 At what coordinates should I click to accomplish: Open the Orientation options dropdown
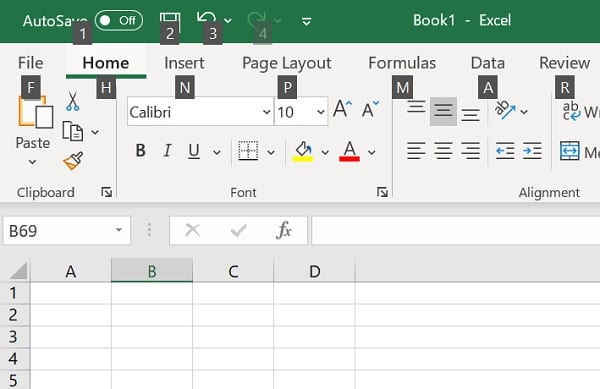tap(524, 112)
